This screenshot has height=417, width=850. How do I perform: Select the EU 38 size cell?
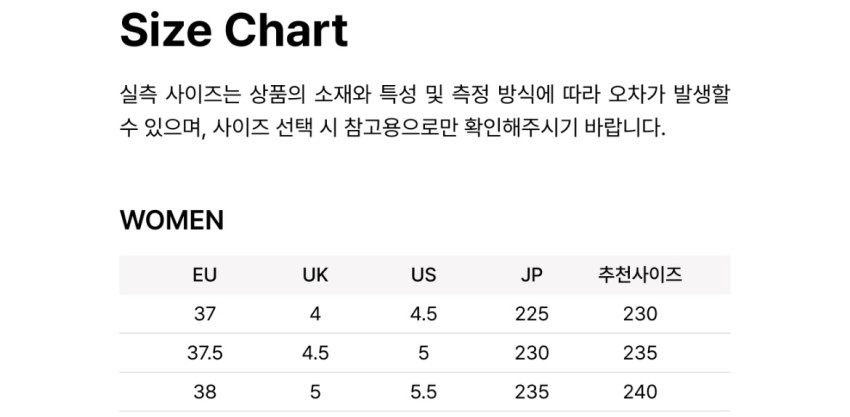[x=205, y=392]
